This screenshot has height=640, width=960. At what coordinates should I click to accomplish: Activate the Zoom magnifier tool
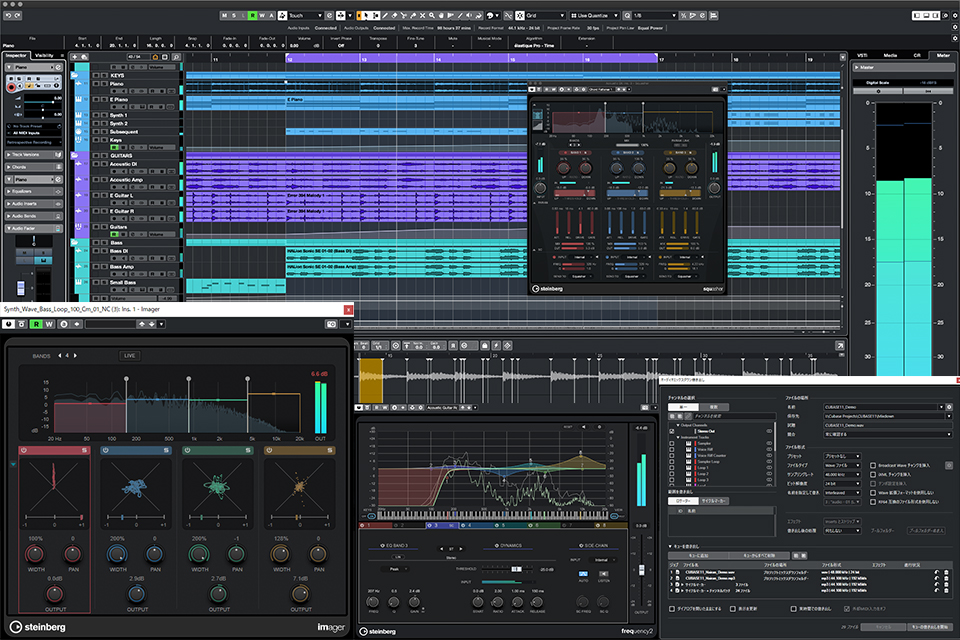click(431, 14)
